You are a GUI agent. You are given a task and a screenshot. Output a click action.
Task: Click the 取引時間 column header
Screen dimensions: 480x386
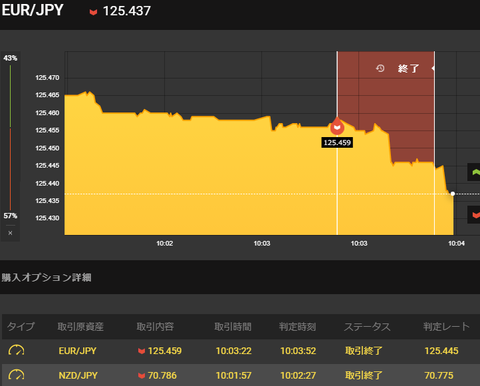click(233, 327)
